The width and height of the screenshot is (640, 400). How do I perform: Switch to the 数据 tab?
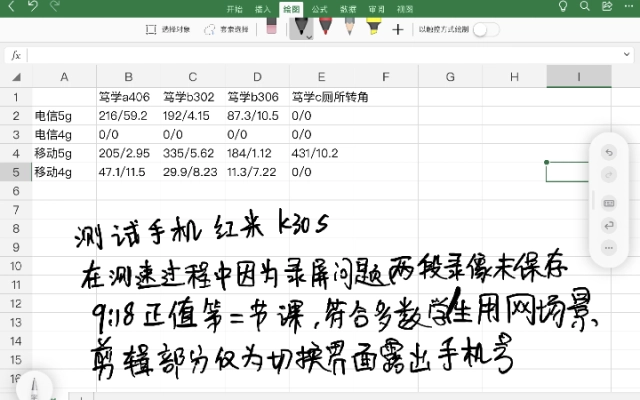[348, 9]
